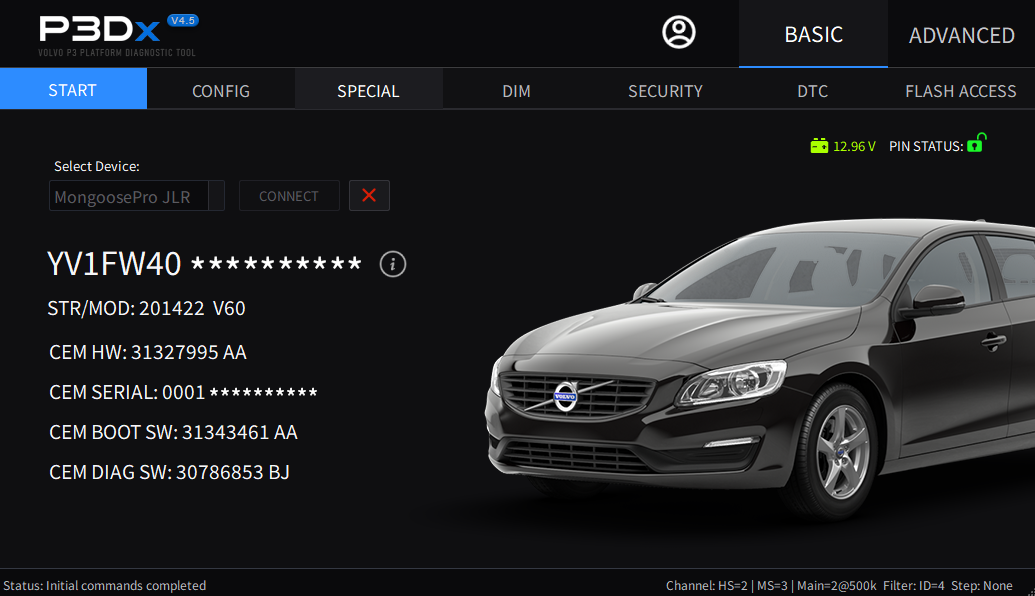Screen dimensions: 1035x596
Task: Open the DTC tab
Action: click(x=813, y=90)
